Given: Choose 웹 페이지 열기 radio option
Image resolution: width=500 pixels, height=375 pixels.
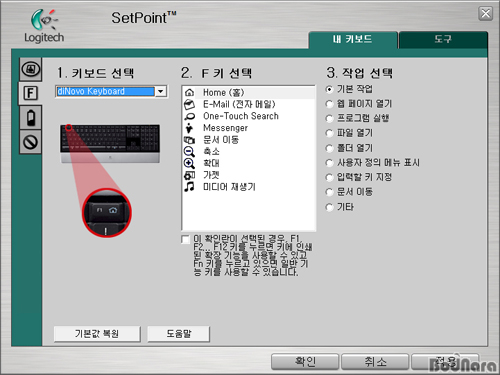Looking at the screenshot, I should pos(329,104).
